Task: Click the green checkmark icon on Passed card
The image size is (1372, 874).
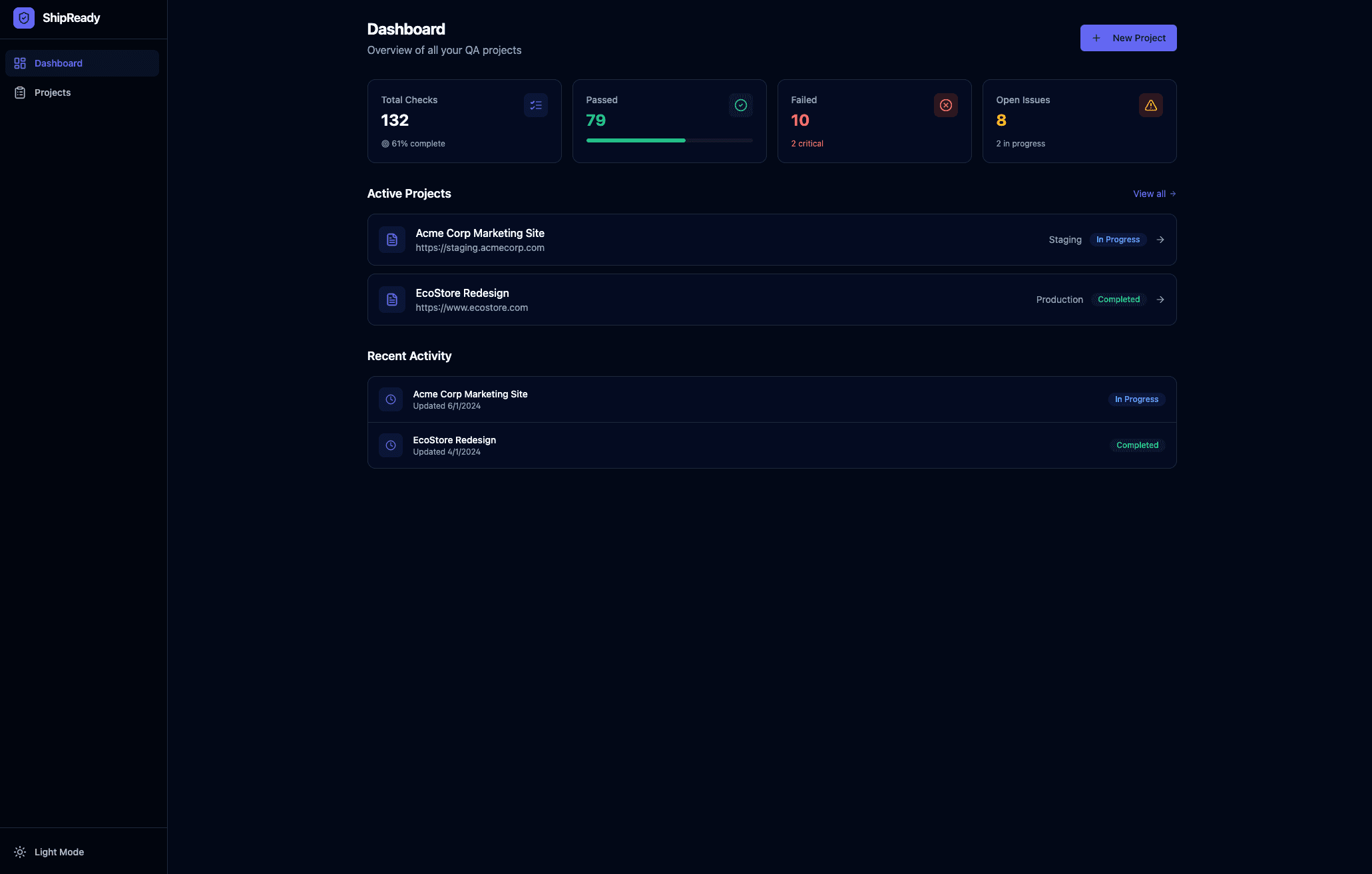Action: point(741,105)
